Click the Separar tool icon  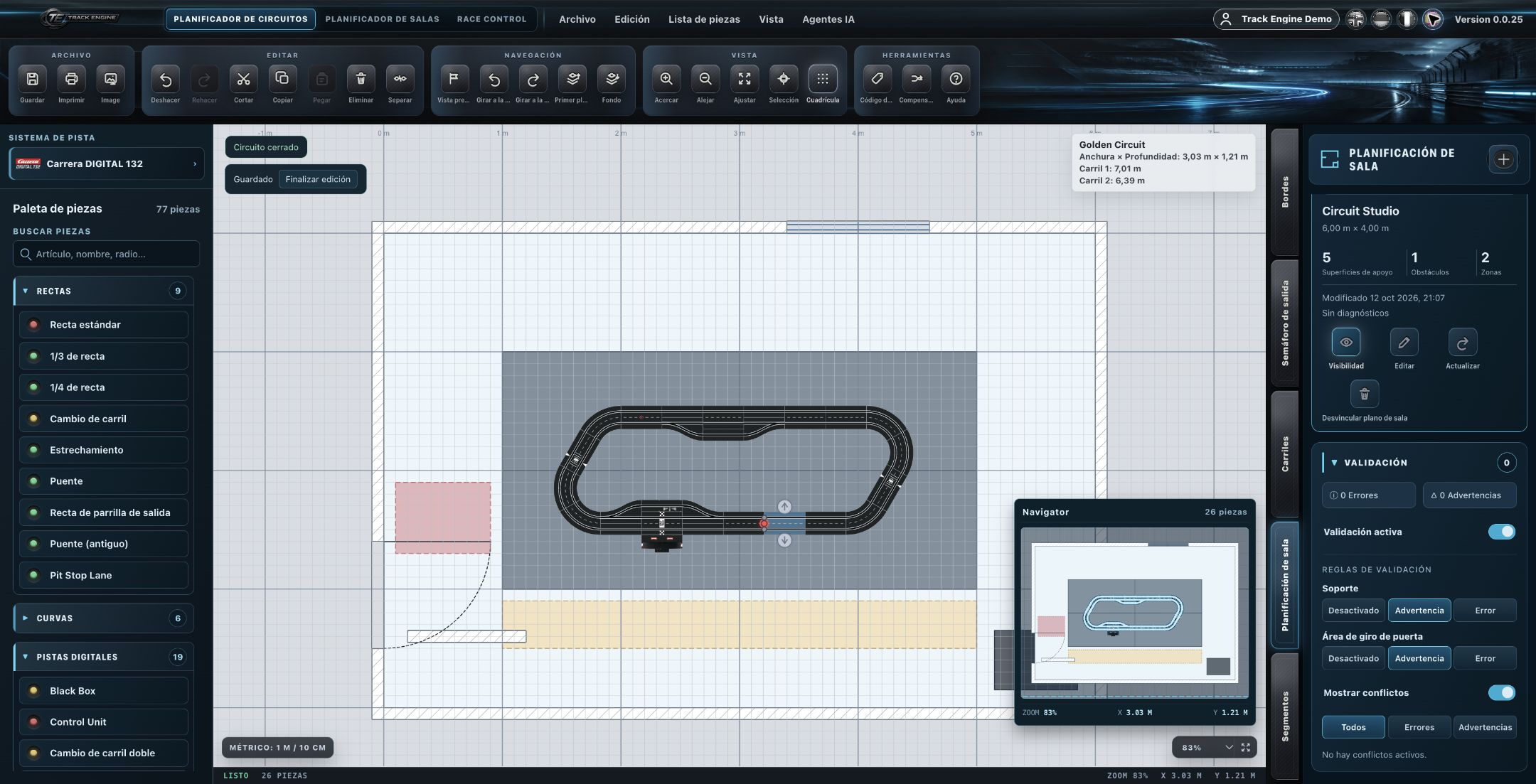point(400,79)
